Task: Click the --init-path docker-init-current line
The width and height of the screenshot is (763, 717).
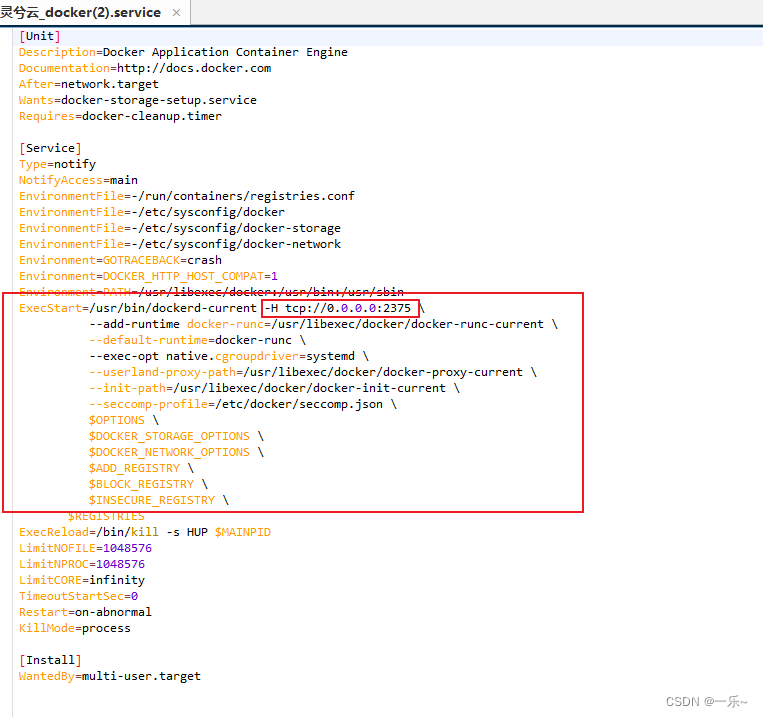Action: (274, 388)
